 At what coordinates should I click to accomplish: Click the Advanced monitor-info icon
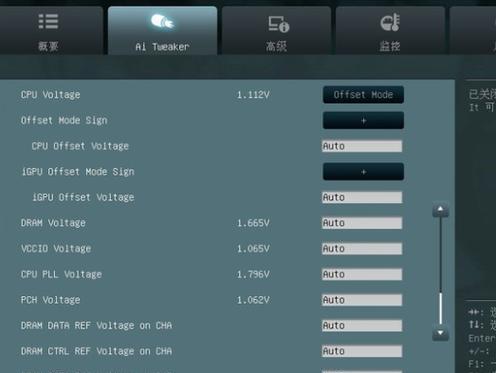(279, 24)
